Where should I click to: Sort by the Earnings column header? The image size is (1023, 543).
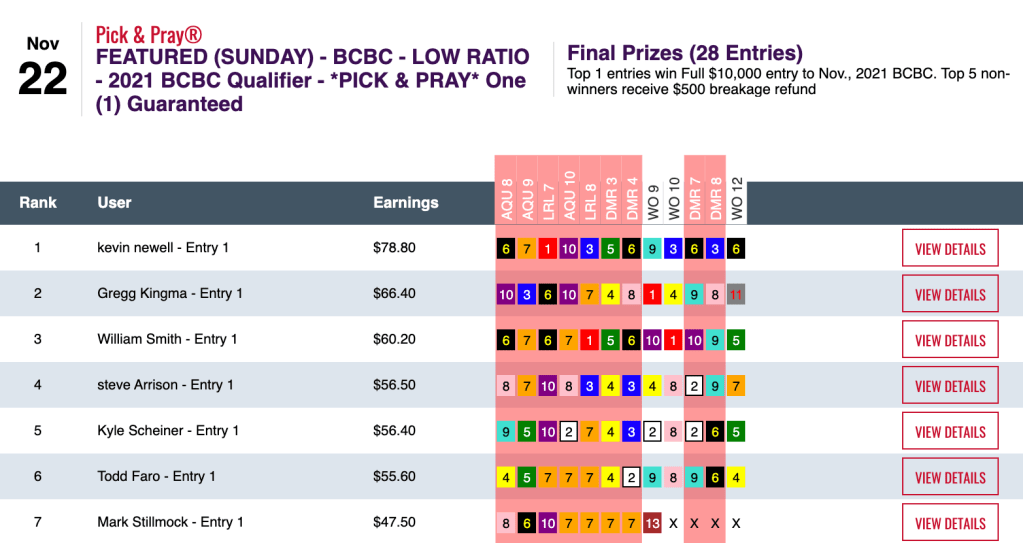coord(406,203)
